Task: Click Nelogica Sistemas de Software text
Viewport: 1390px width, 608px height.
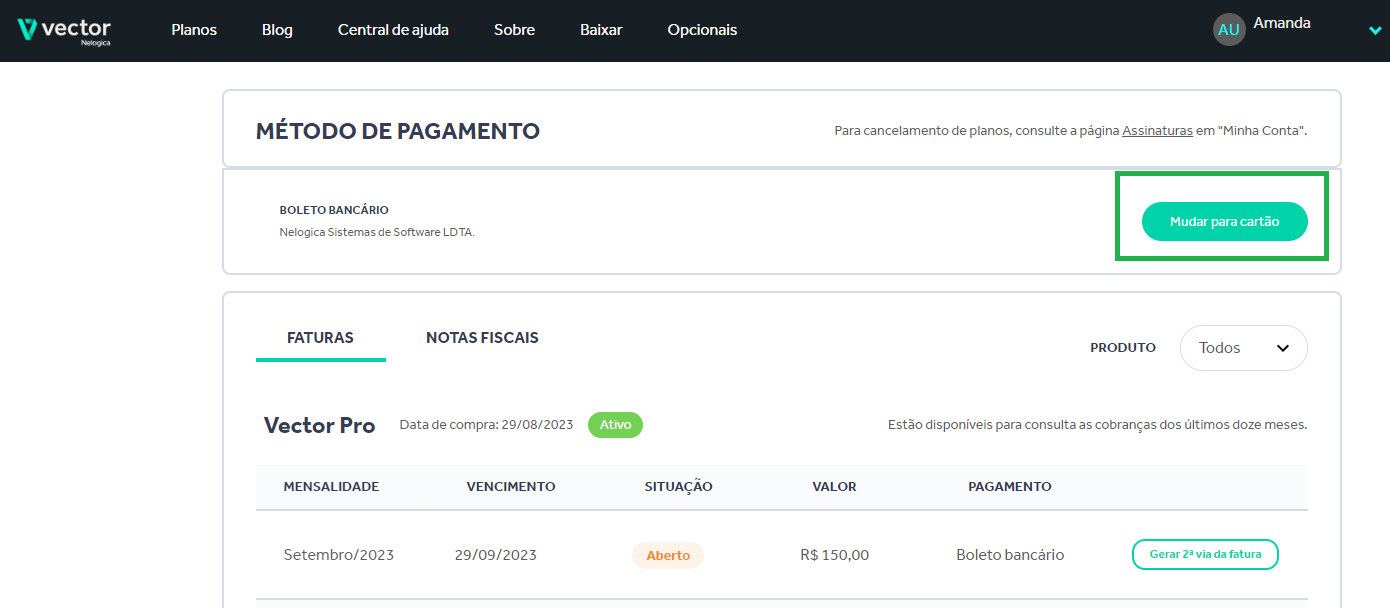Action: [377, 233]
